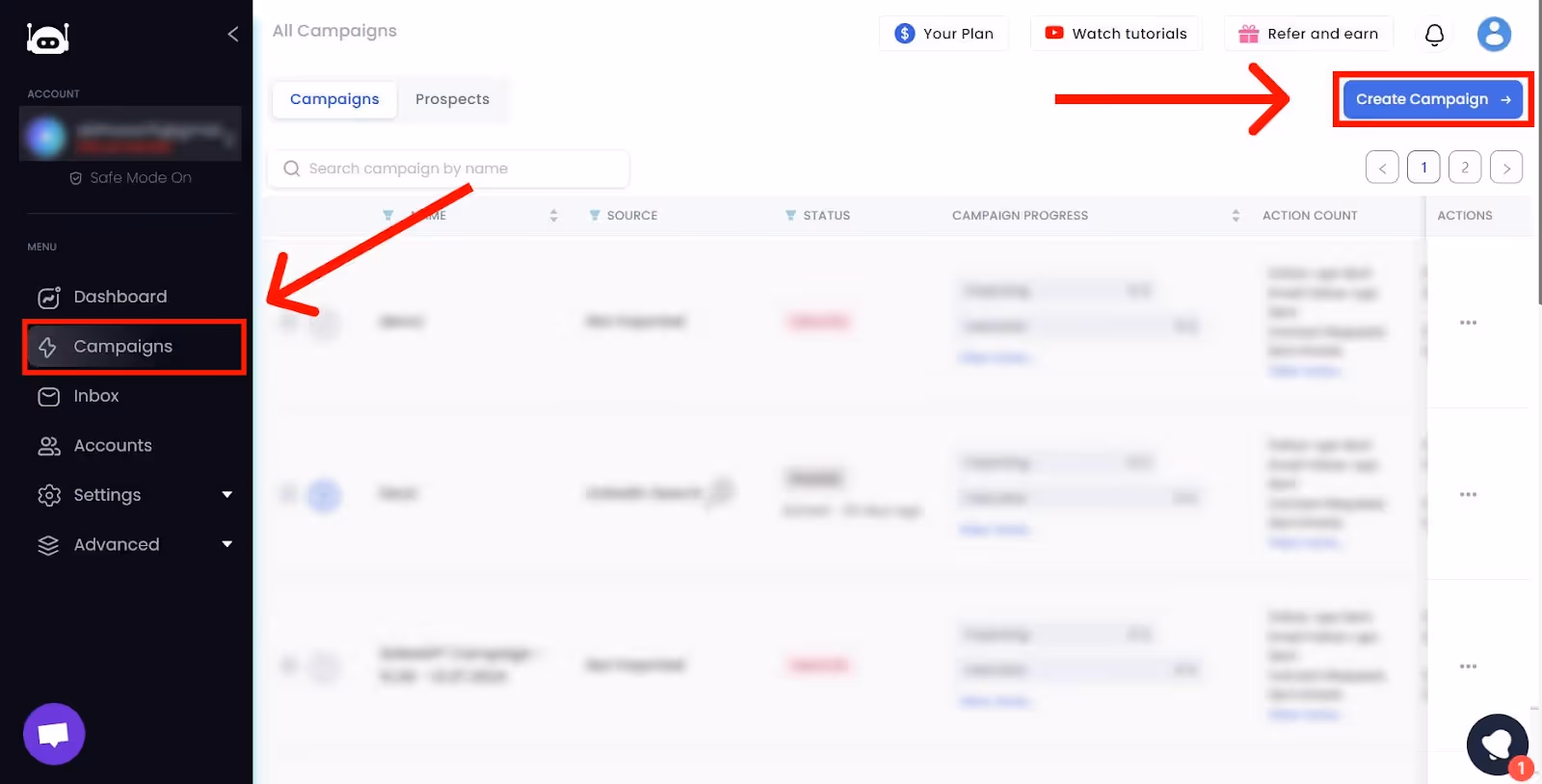The image size is (1542, 784).
Task: Open notifications bell
Action: pyautogui.click(x=1434, y=35)
